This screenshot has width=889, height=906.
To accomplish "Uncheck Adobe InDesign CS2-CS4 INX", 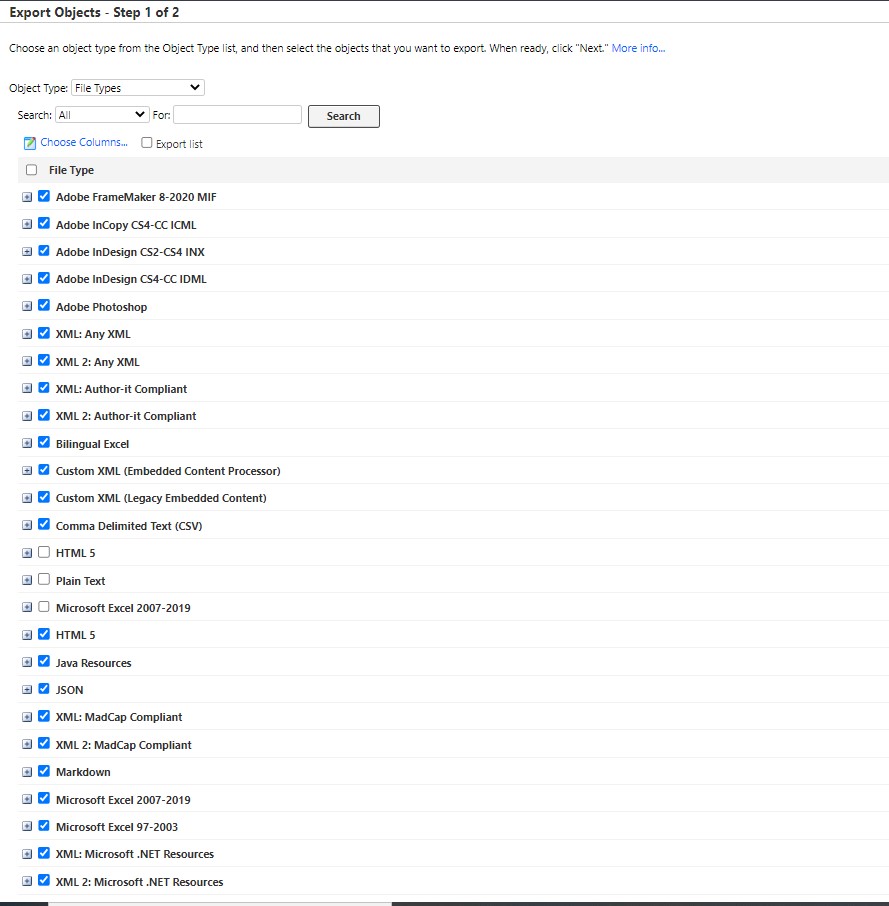I will (44, 251).
